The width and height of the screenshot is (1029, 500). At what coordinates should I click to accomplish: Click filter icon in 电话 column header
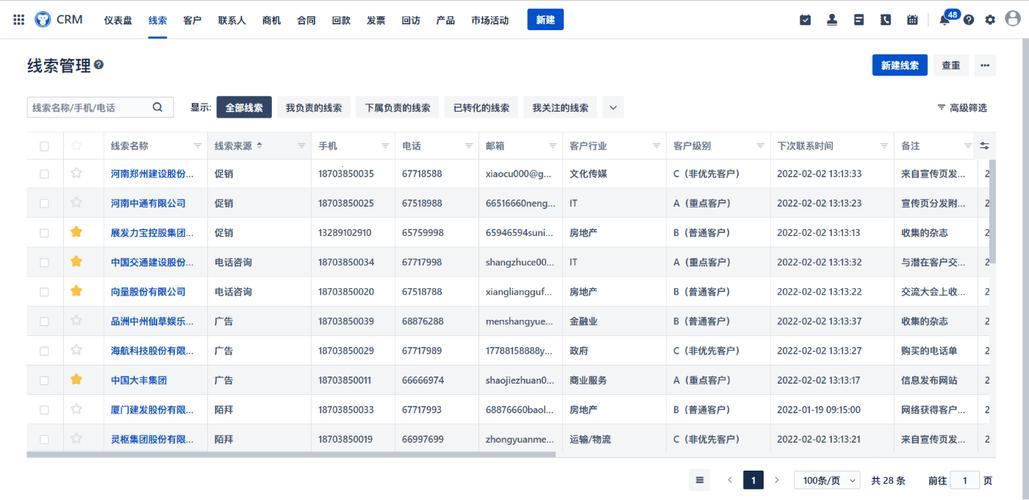coord(469,146)
